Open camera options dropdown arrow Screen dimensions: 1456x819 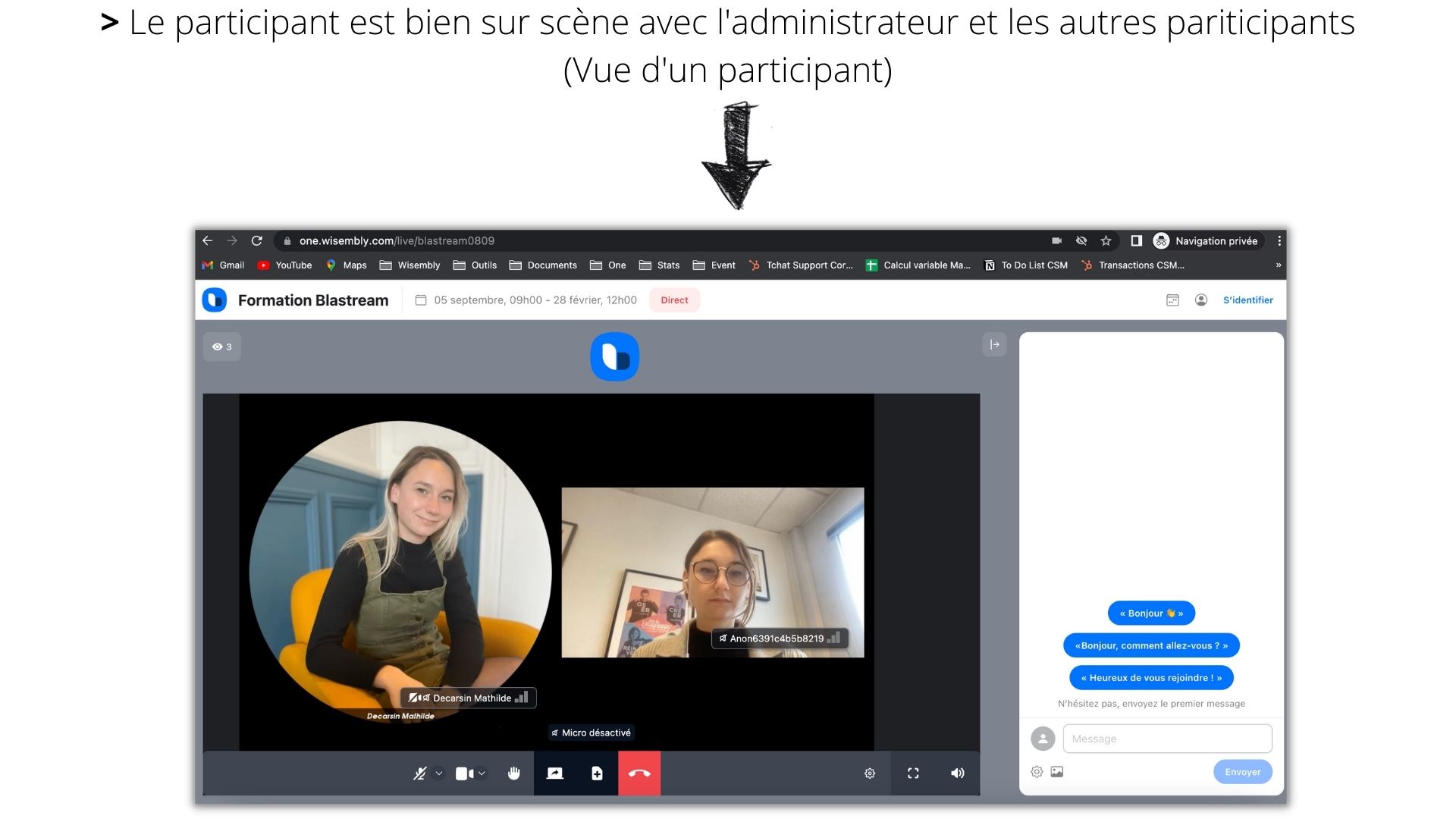(x=482, y=773)
